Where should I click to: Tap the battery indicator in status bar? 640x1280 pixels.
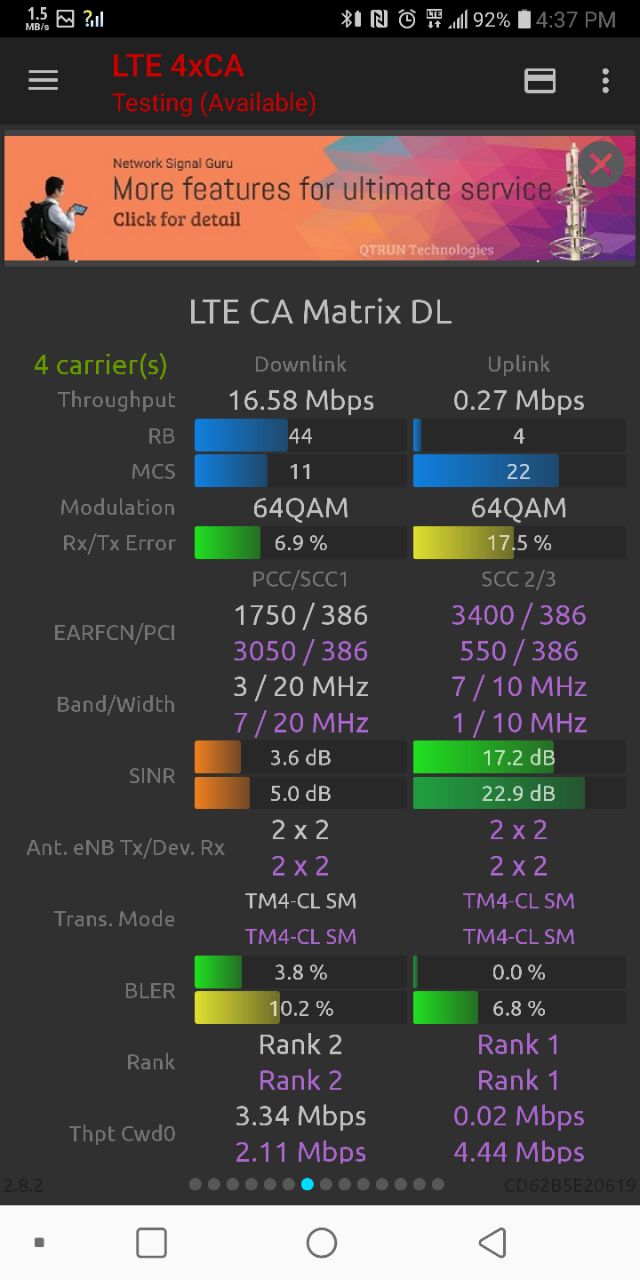pyautogui.click(x=524, y=19)
